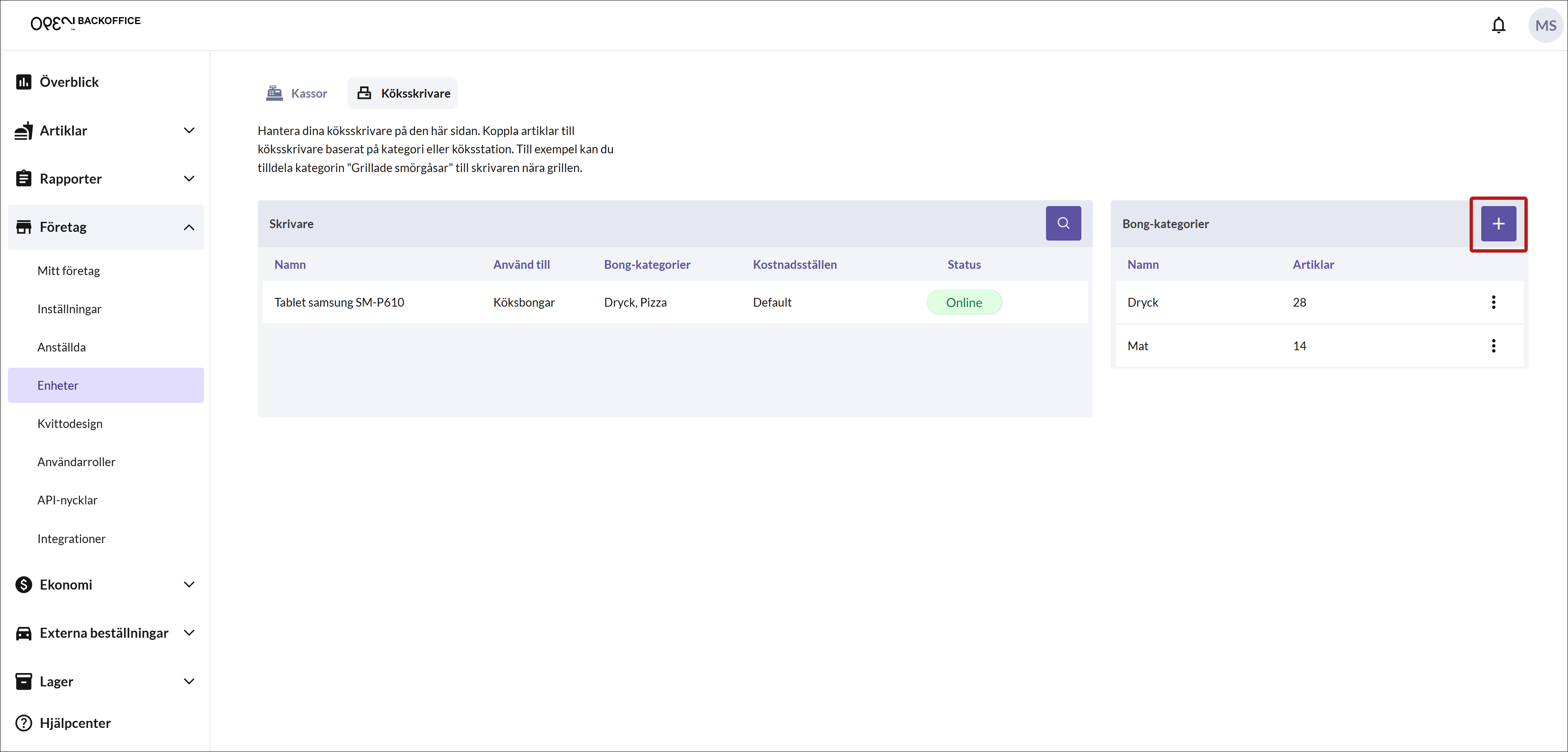Click the printer icon beside Köksskrivare
This screenshot has width=1568, height=752.
pyautogui.click(x=364, y=93)
